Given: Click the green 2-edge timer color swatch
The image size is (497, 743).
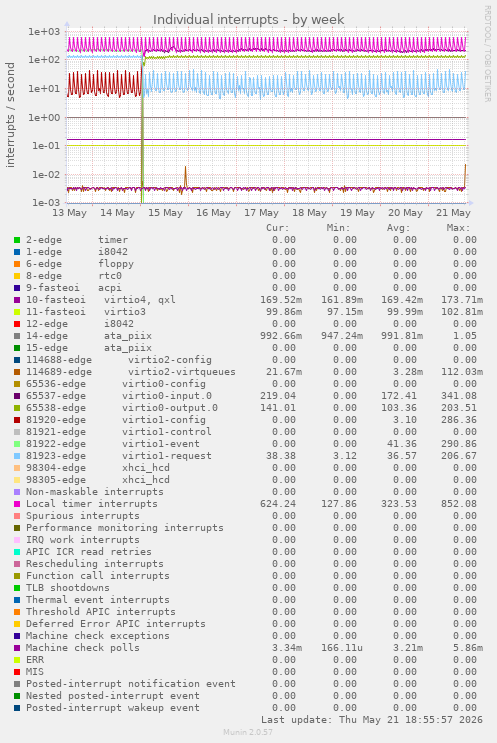Looking at the screenshot, I should (17, 240).
